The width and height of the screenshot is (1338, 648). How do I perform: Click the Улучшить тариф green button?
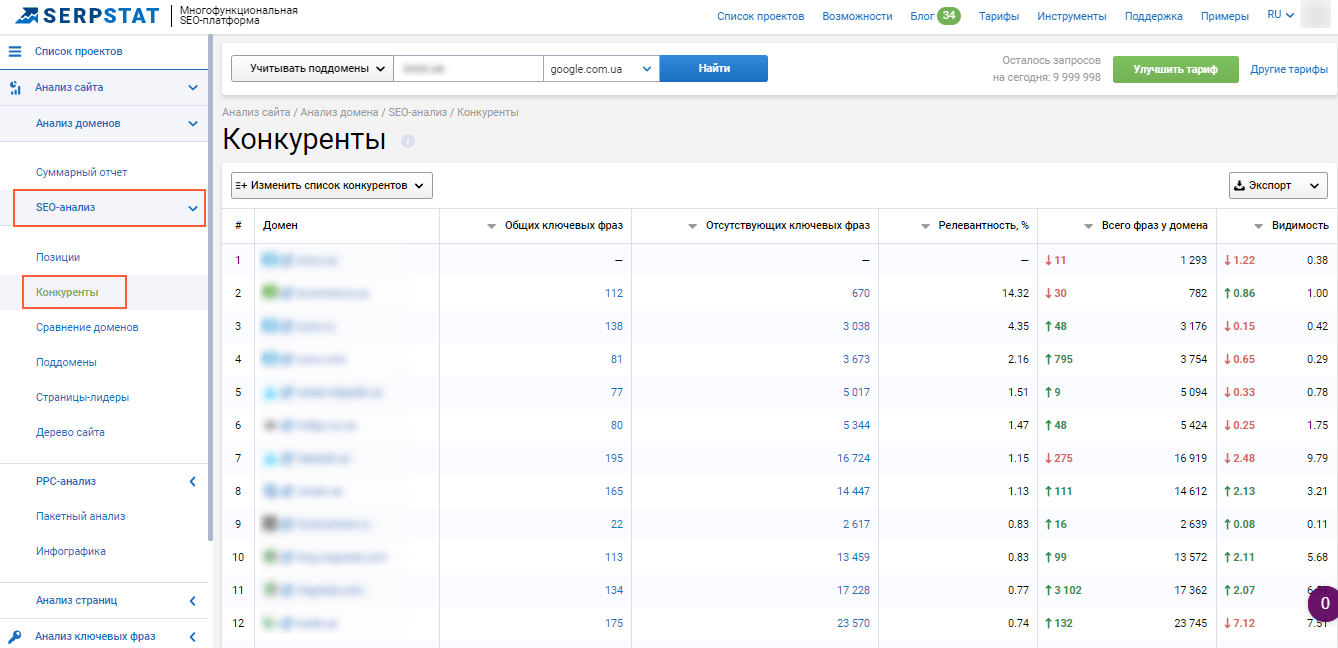tap(1175, 68)
